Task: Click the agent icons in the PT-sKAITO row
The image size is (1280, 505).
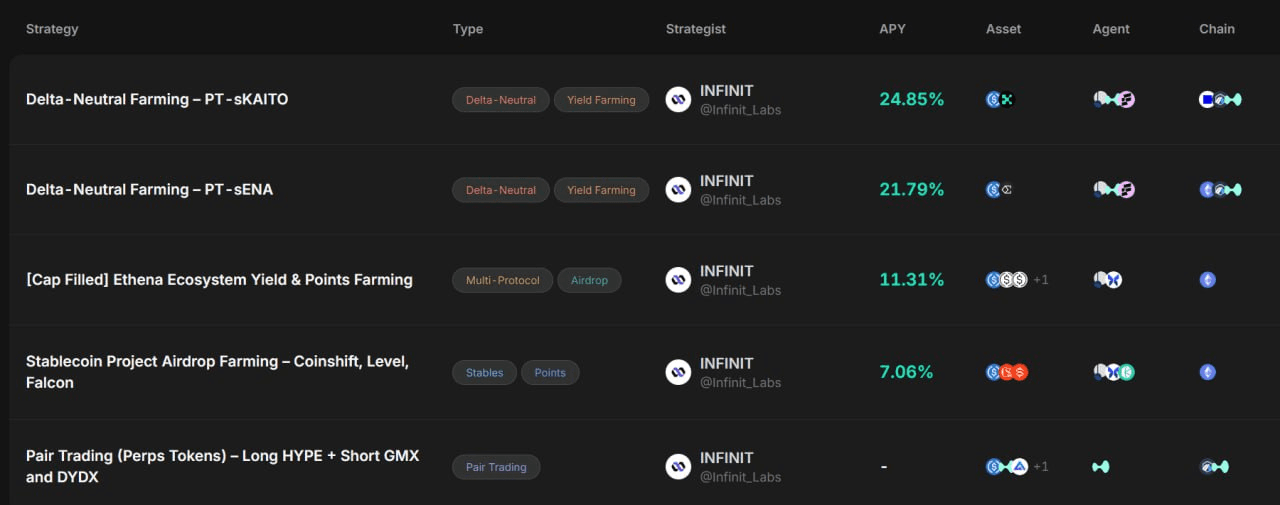Action: point(1114,99)
